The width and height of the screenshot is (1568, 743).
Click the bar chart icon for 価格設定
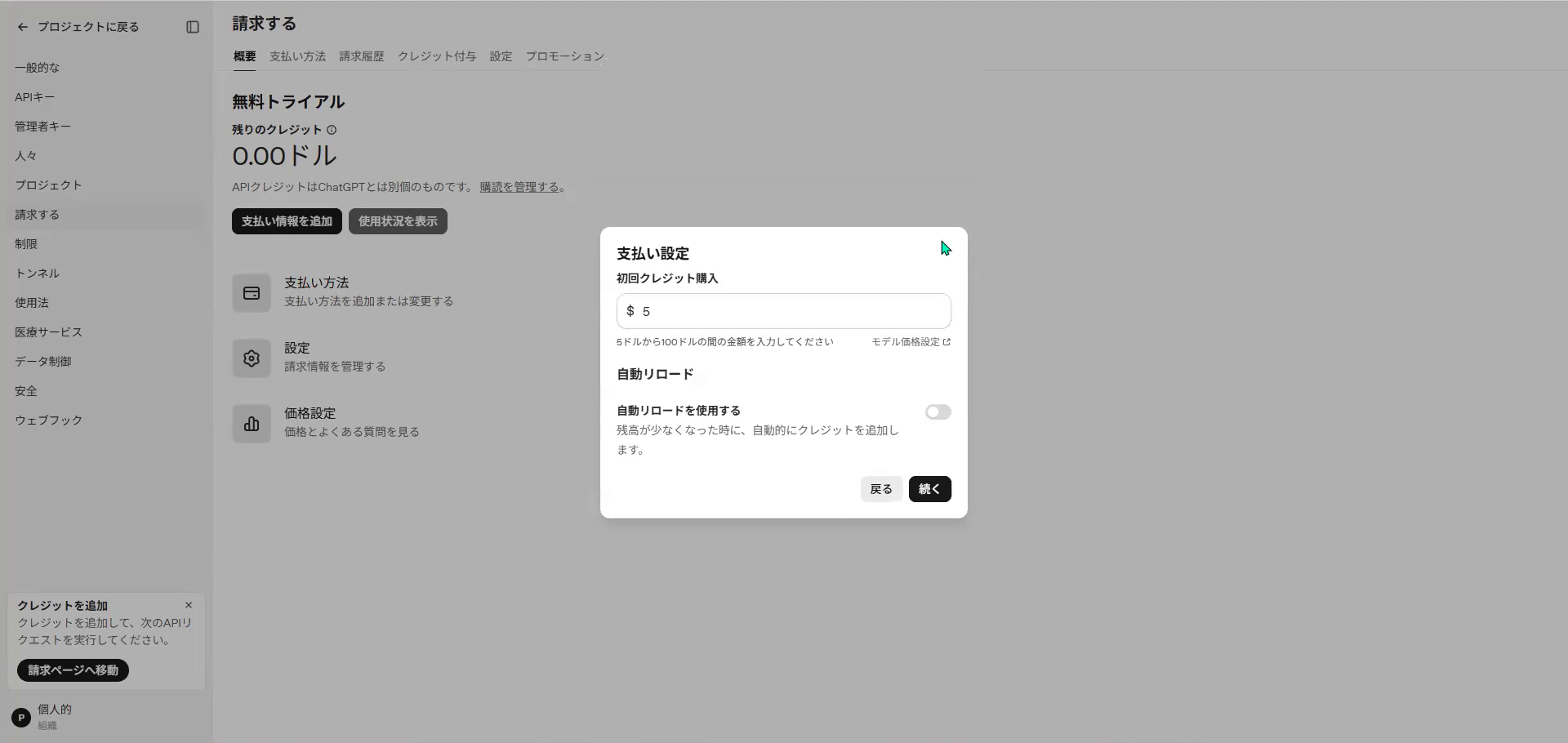coord(252,424)
